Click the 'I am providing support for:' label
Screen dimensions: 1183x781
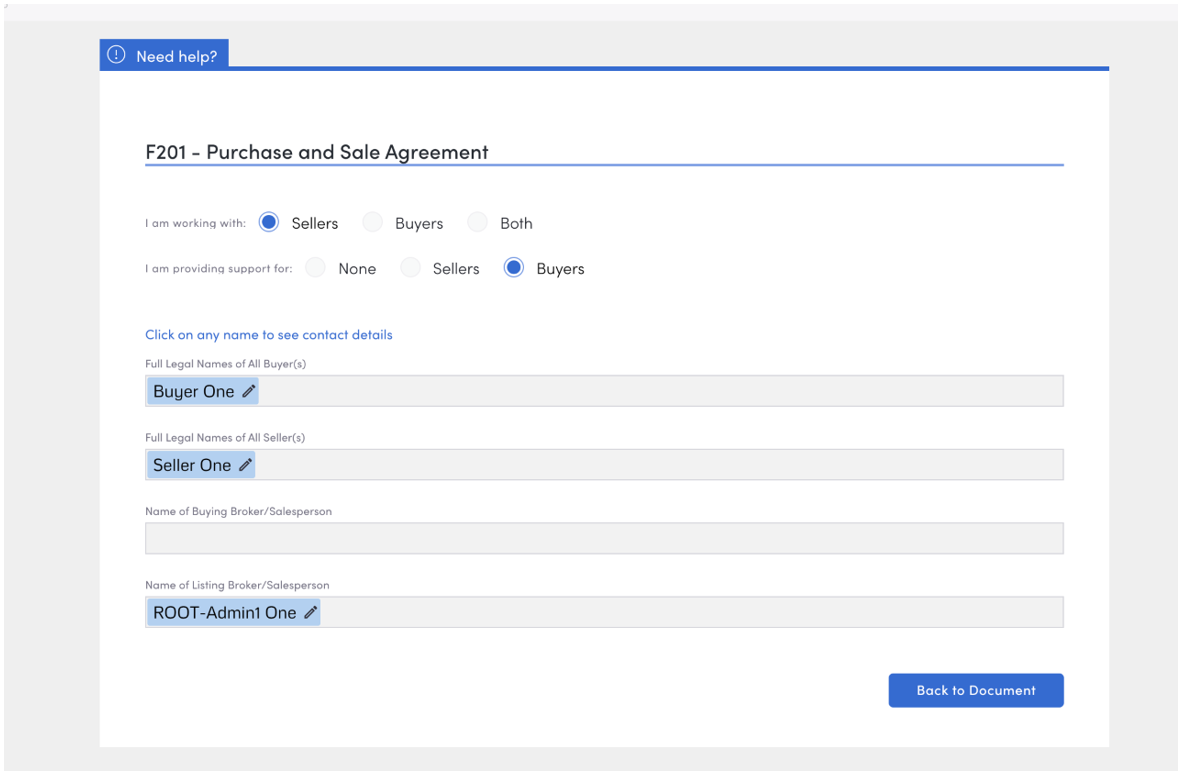pyautogui.click(x=219, y=269)
